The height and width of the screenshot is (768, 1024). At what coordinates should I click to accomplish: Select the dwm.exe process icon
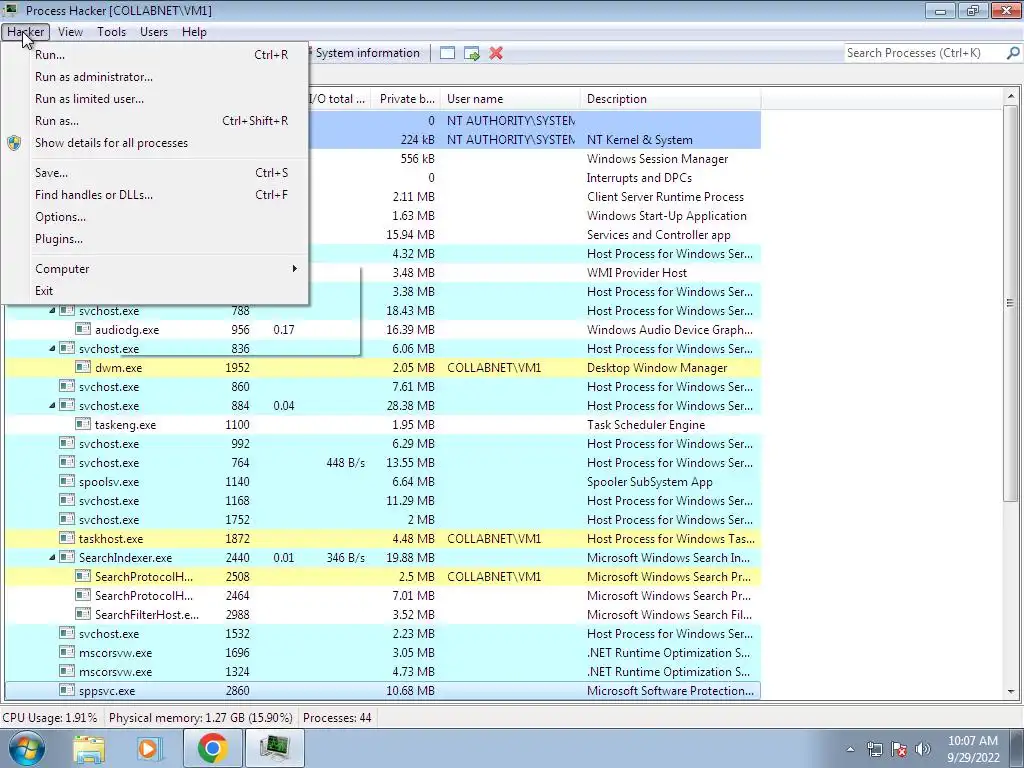click(x=83, y=367)
